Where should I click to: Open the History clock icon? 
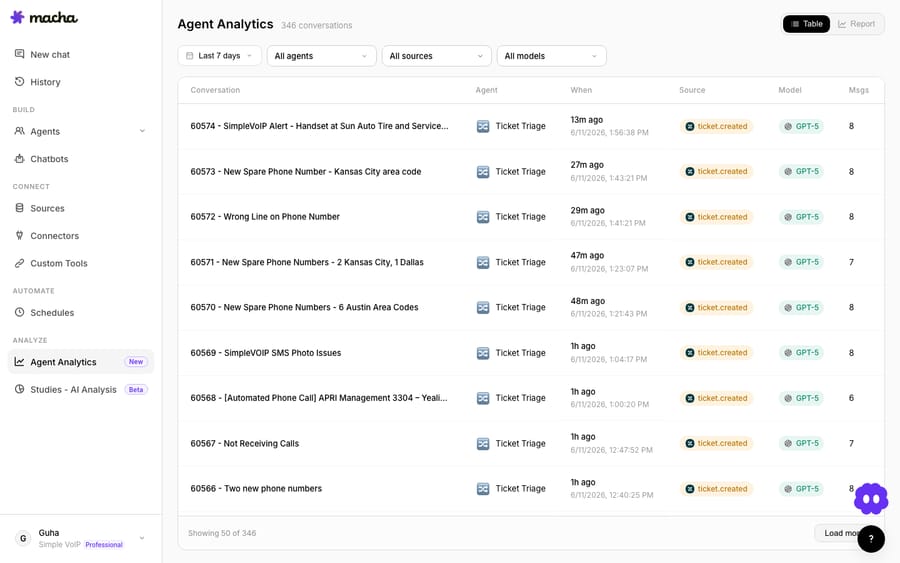point(20,81)
